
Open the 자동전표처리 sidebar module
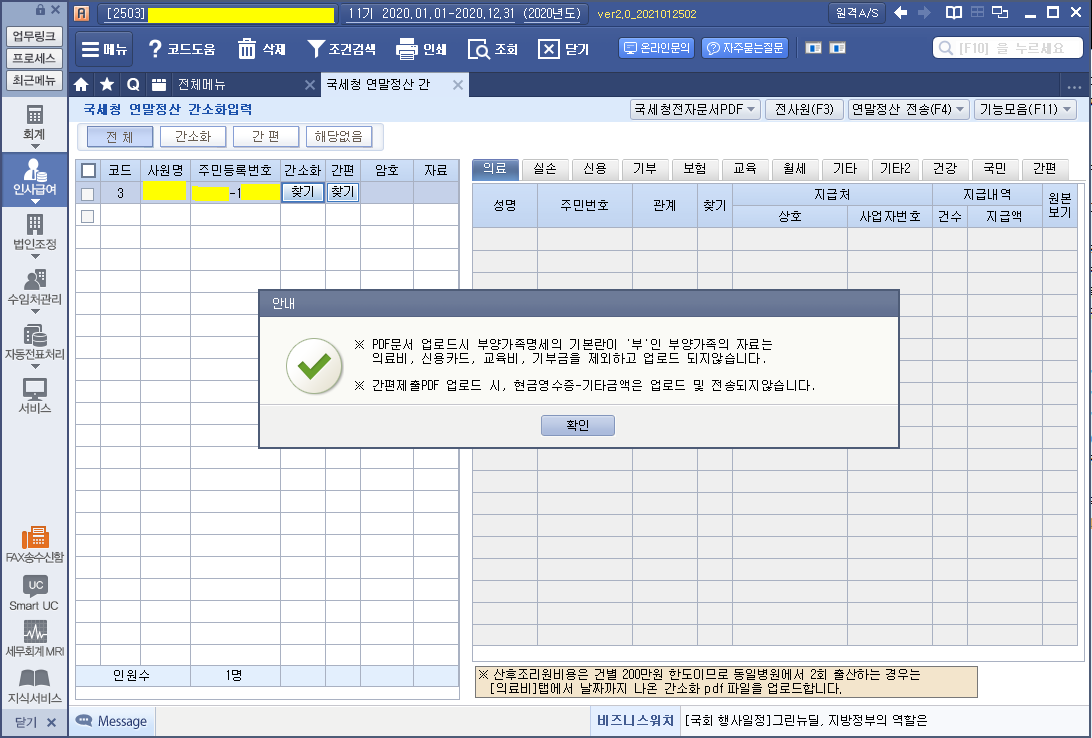point(34,345)
